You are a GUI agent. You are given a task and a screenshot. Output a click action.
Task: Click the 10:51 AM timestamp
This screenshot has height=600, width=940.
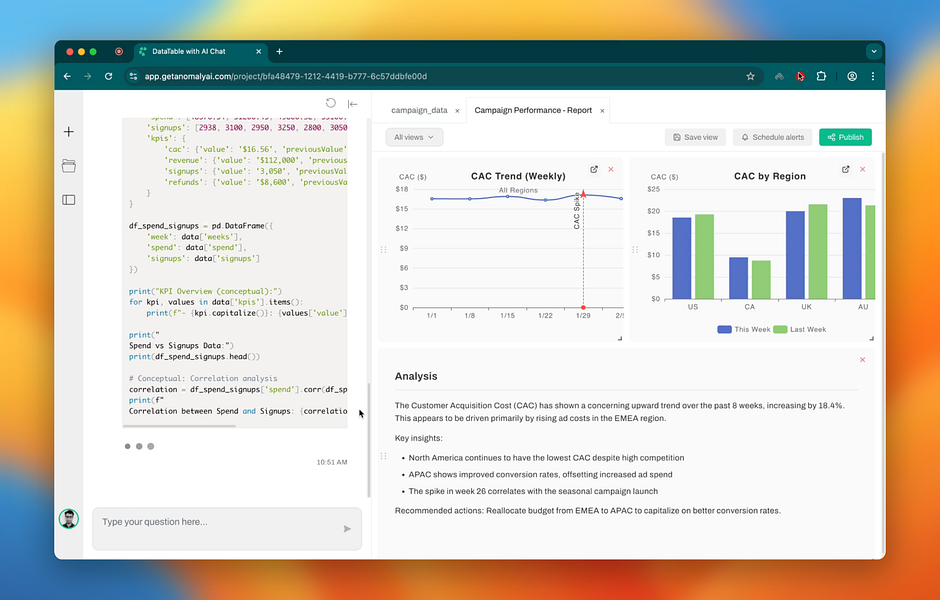(x=332, y=462)
